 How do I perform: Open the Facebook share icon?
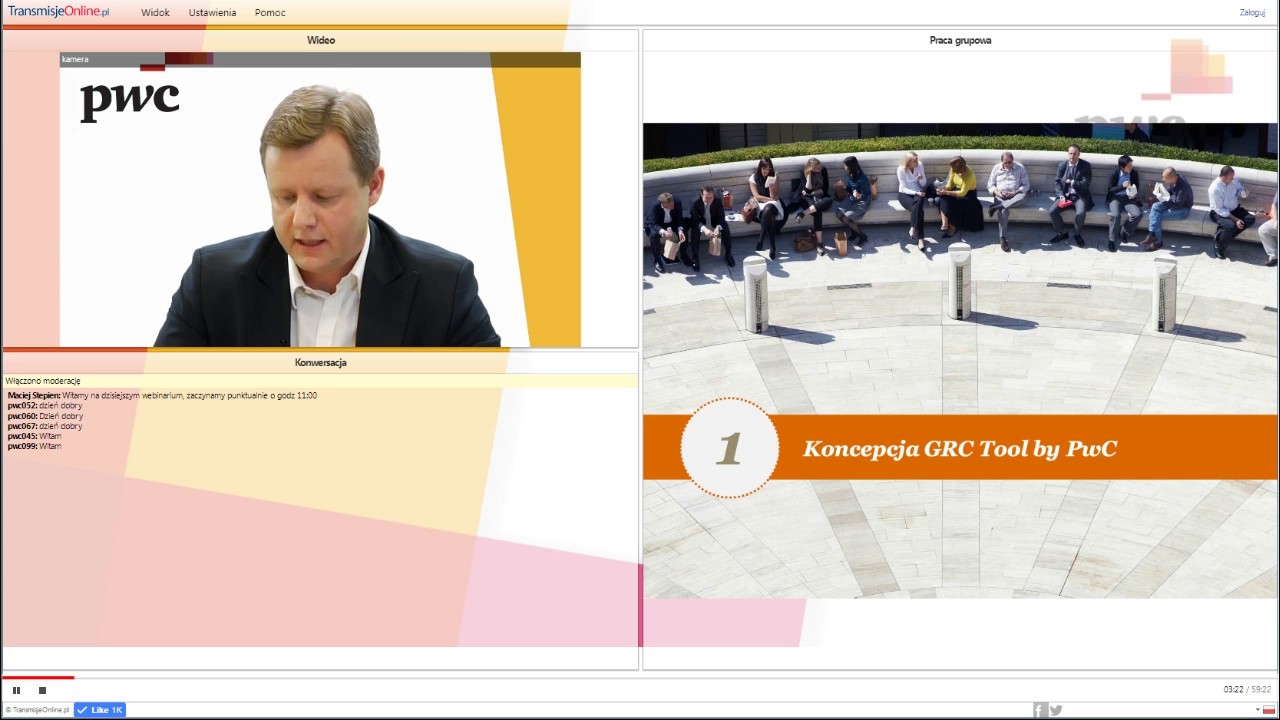(x=1040, y=710)
